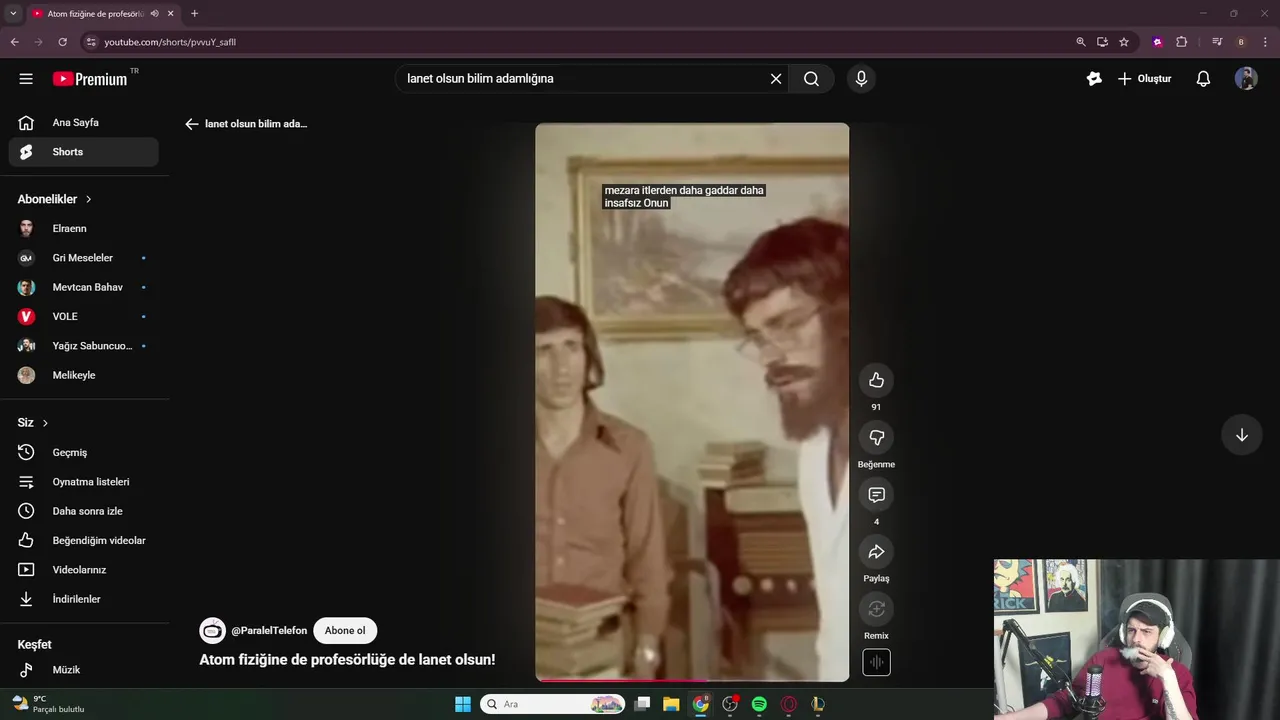Open Geçmiş watch history
This screenshot has height=720, width=1280.
(x=84, y=452)
